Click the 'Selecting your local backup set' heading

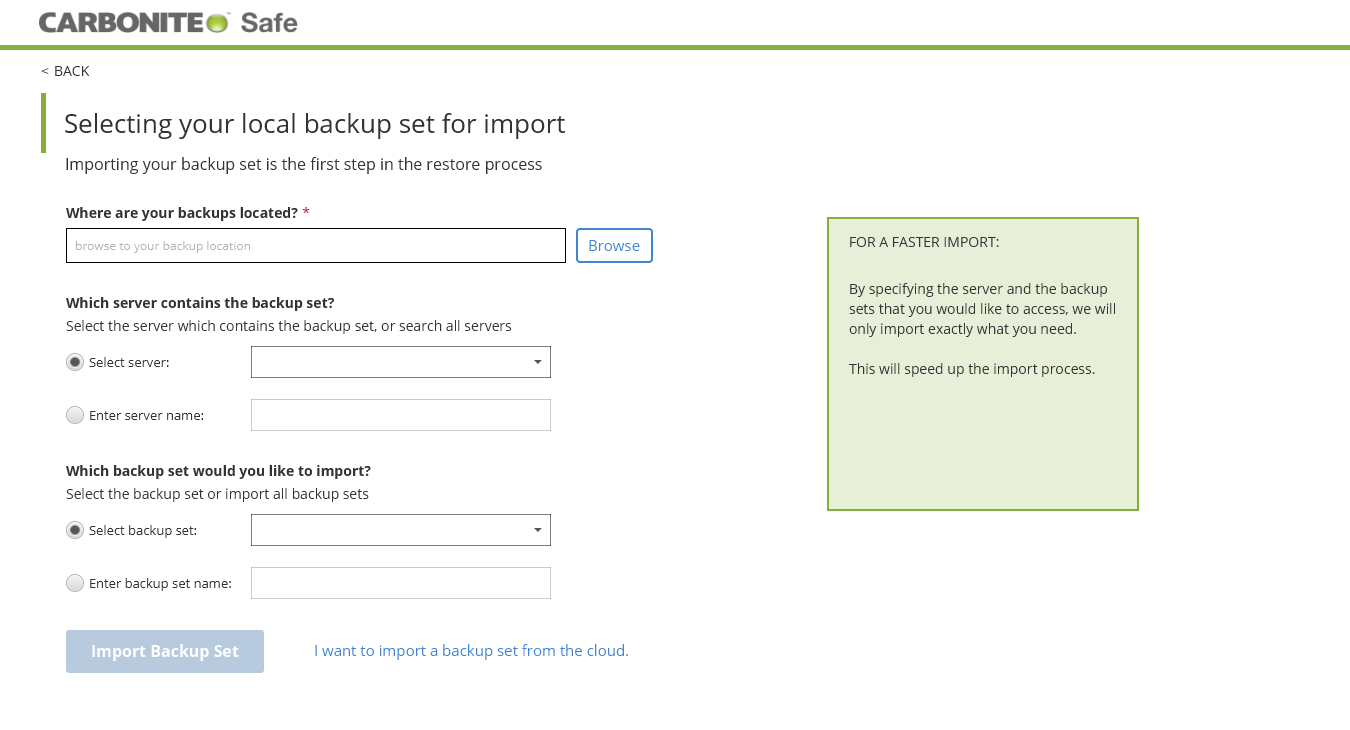(314, 124)
